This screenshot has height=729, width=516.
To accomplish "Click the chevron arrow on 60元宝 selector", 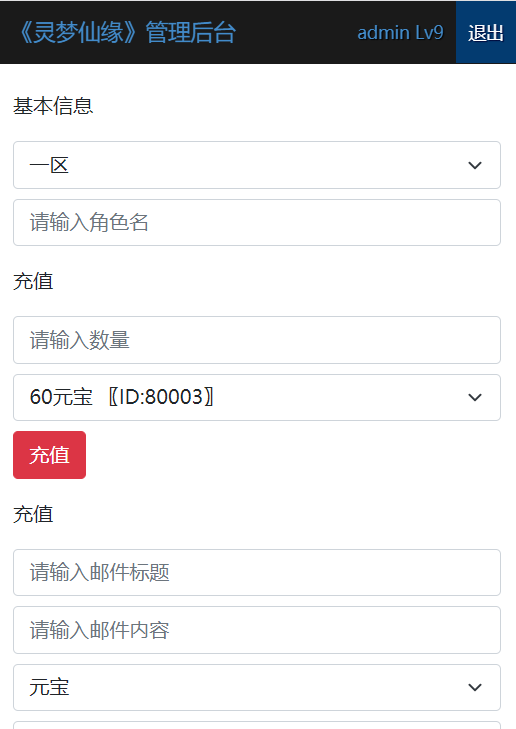I will point(475,398).
